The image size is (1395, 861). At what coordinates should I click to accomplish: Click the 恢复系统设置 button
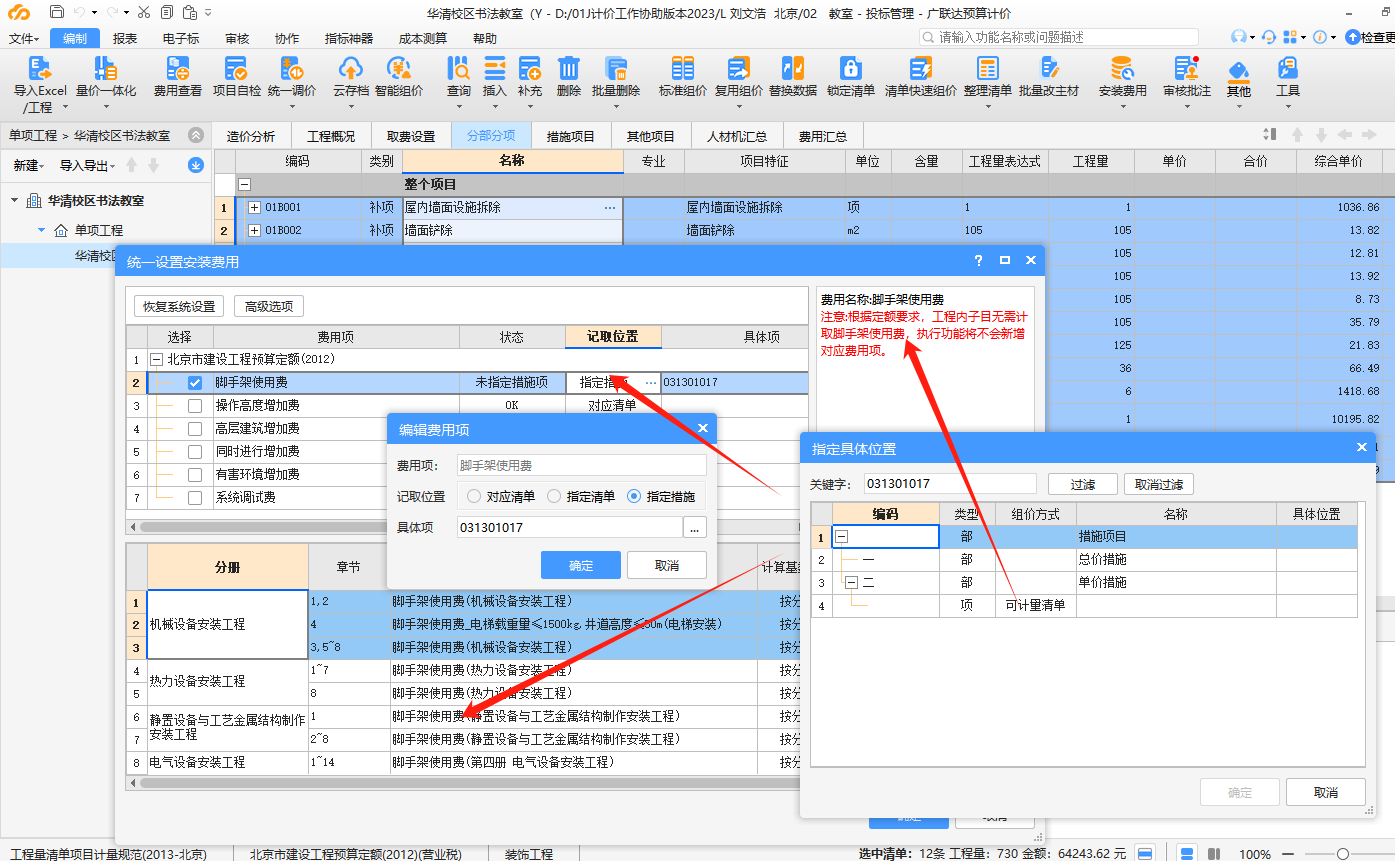click(179, 306)
